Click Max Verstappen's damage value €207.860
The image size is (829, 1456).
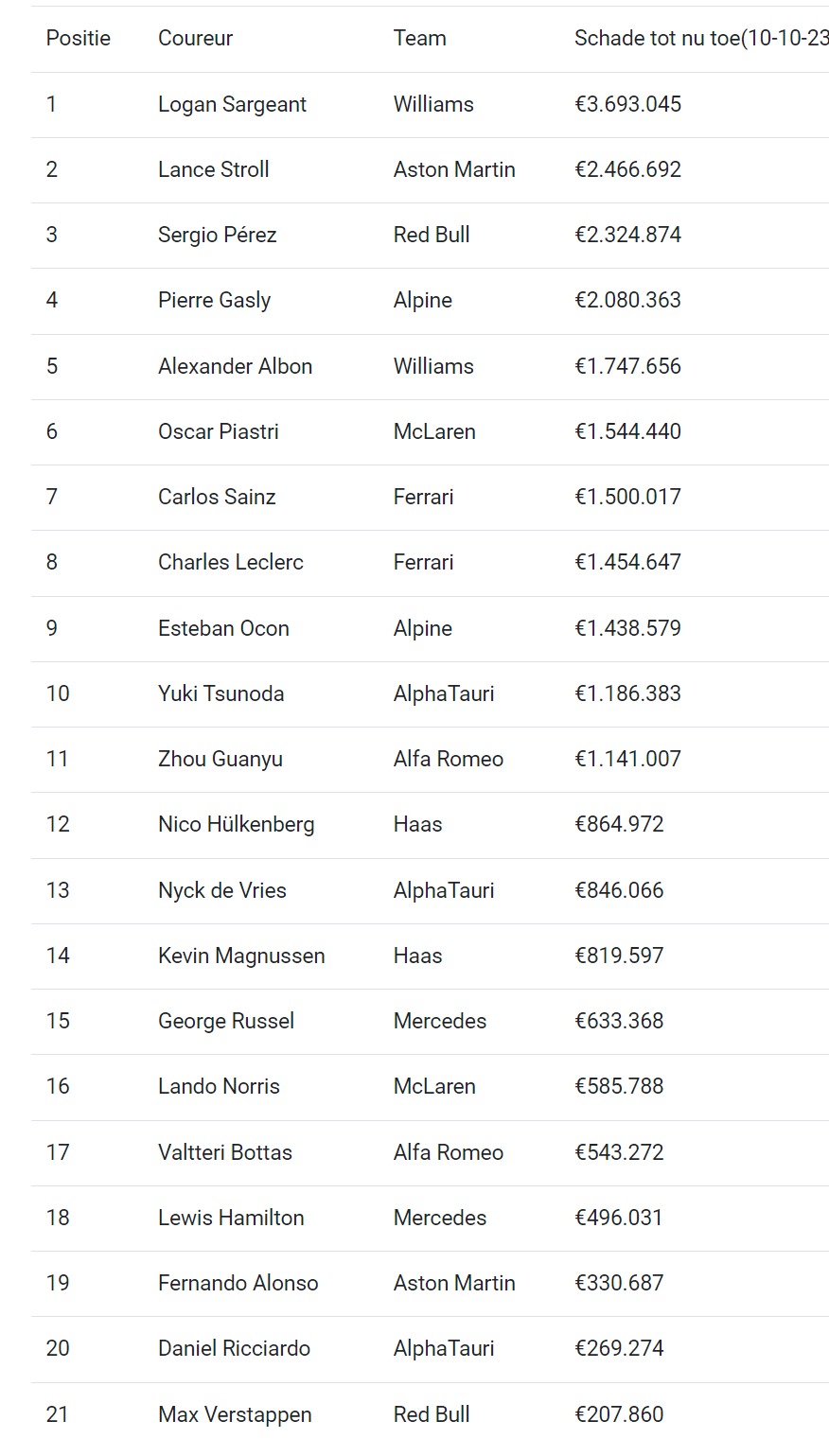point(619,1414)
